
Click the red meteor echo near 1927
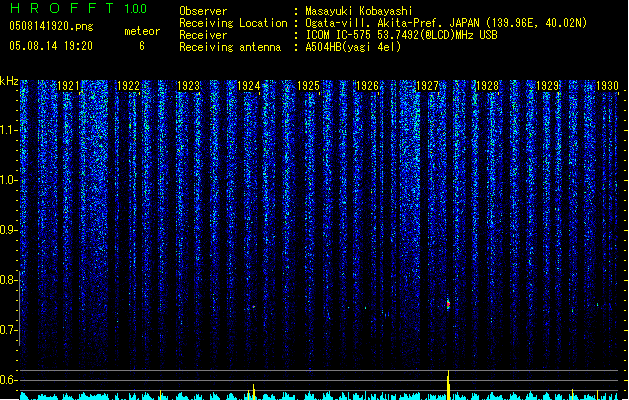[x=448, y=304]
